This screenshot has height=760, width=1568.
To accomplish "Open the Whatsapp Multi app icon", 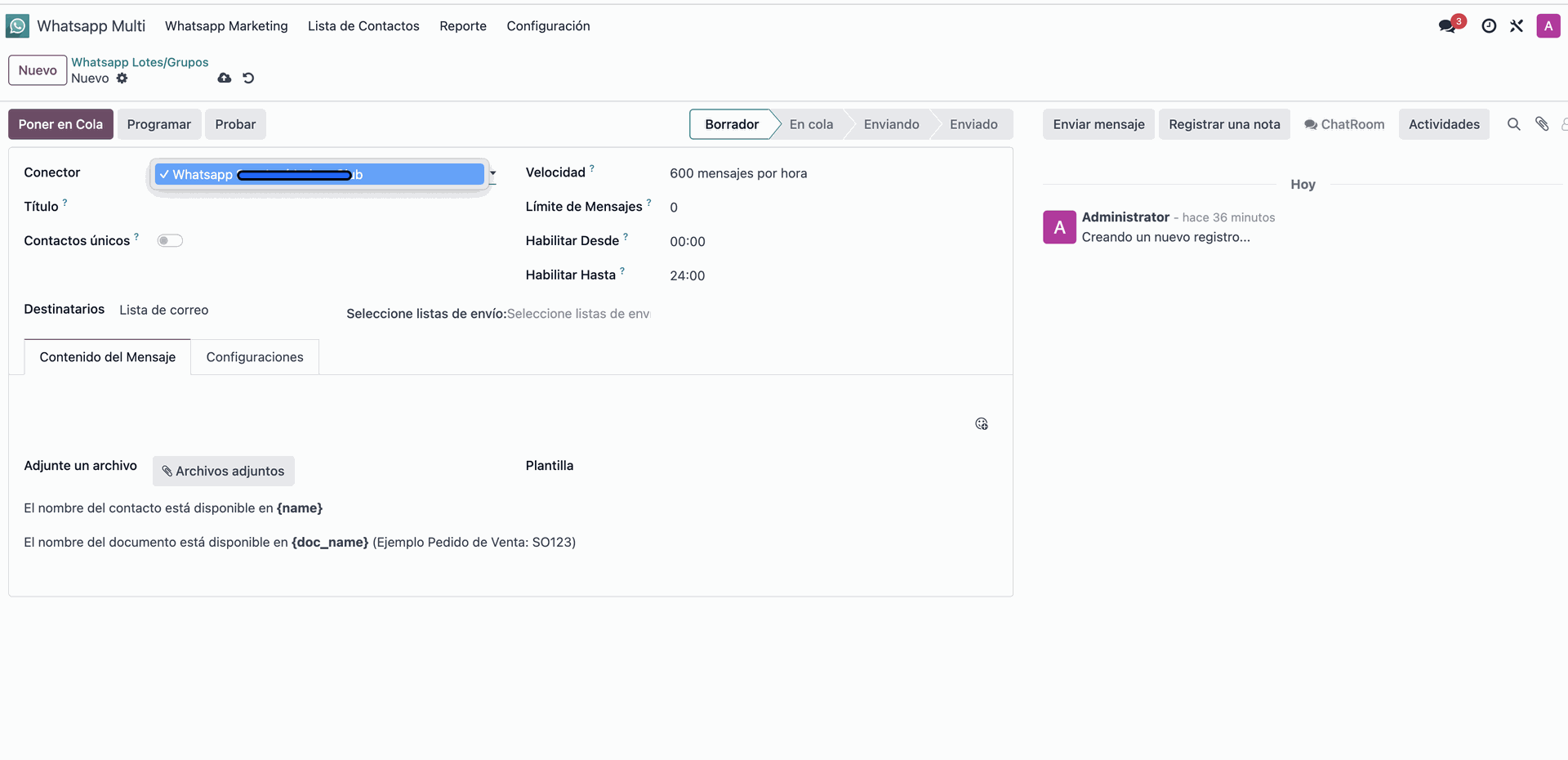I will tap(17, 26).
